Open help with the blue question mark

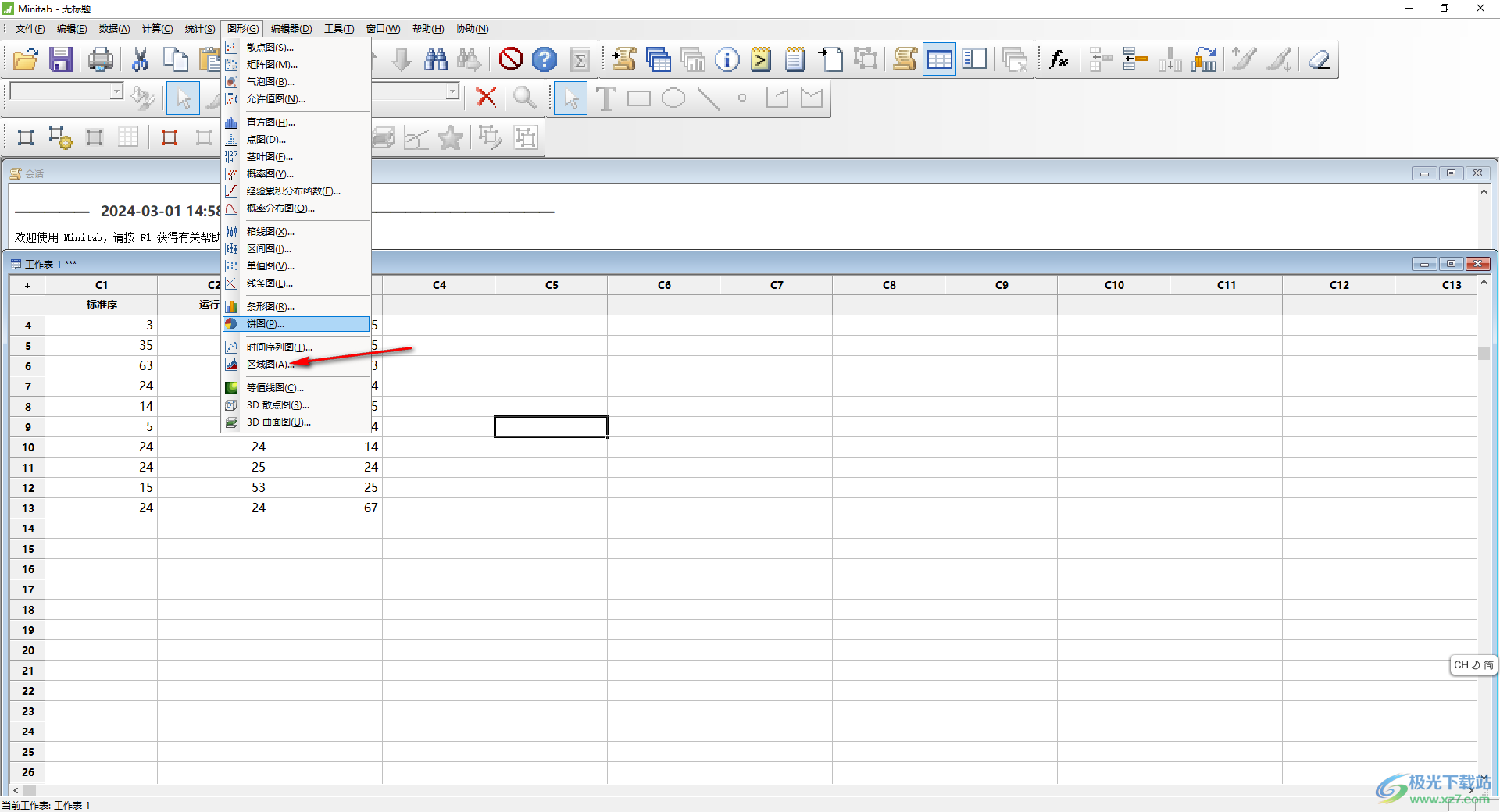point(545,59)
